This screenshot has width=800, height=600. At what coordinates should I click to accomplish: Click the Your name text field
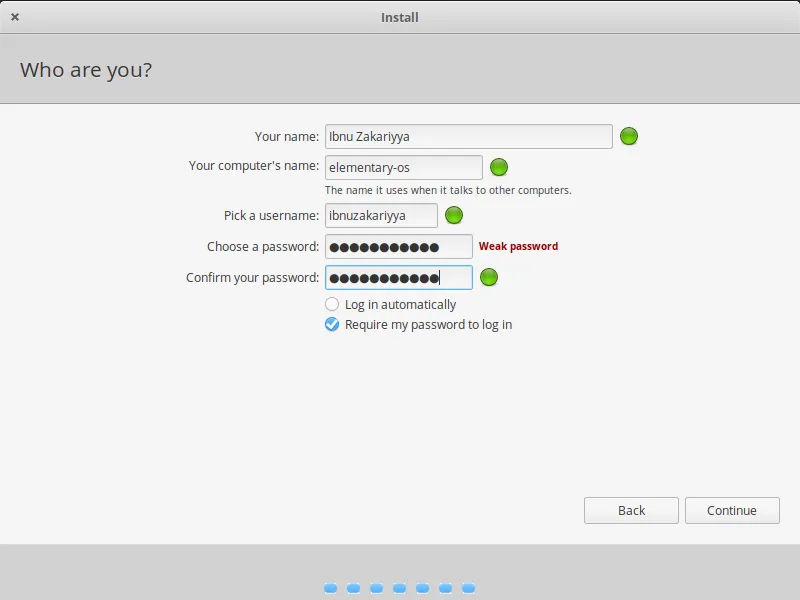468,137
